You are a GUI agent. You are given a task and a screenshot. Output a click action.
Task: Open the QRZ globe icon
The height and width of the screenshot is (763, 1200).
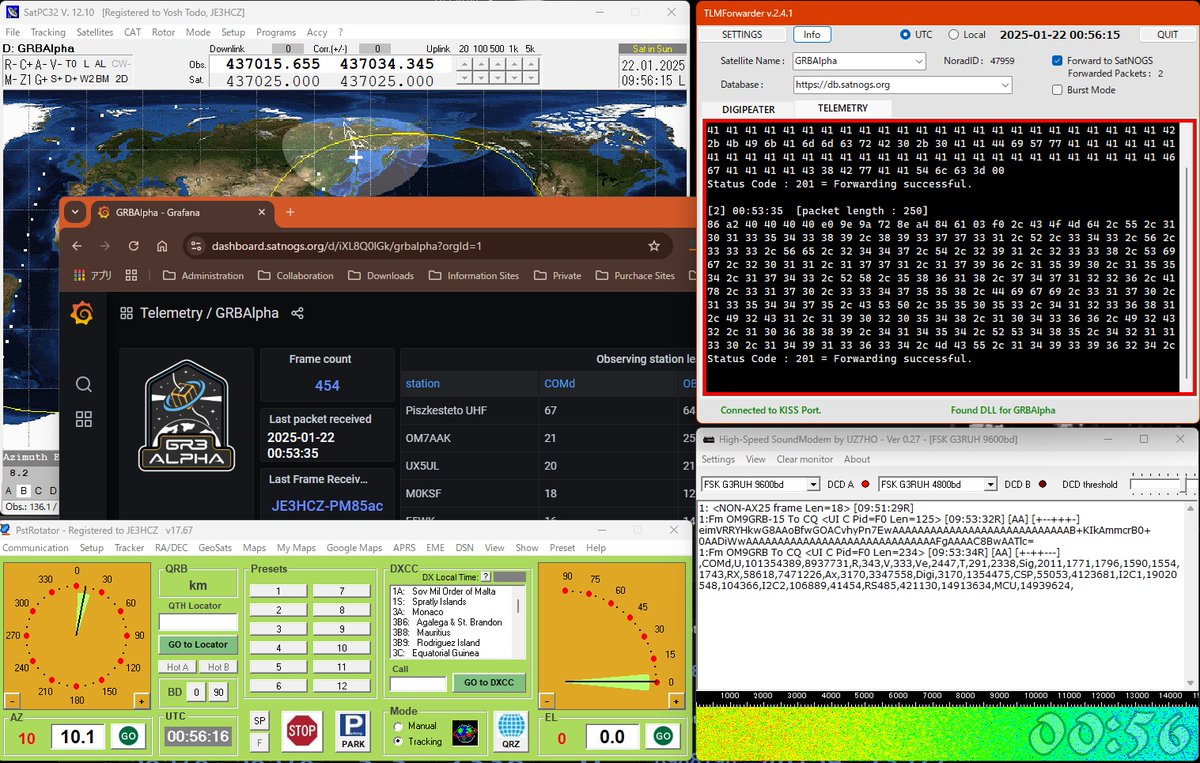511,730
